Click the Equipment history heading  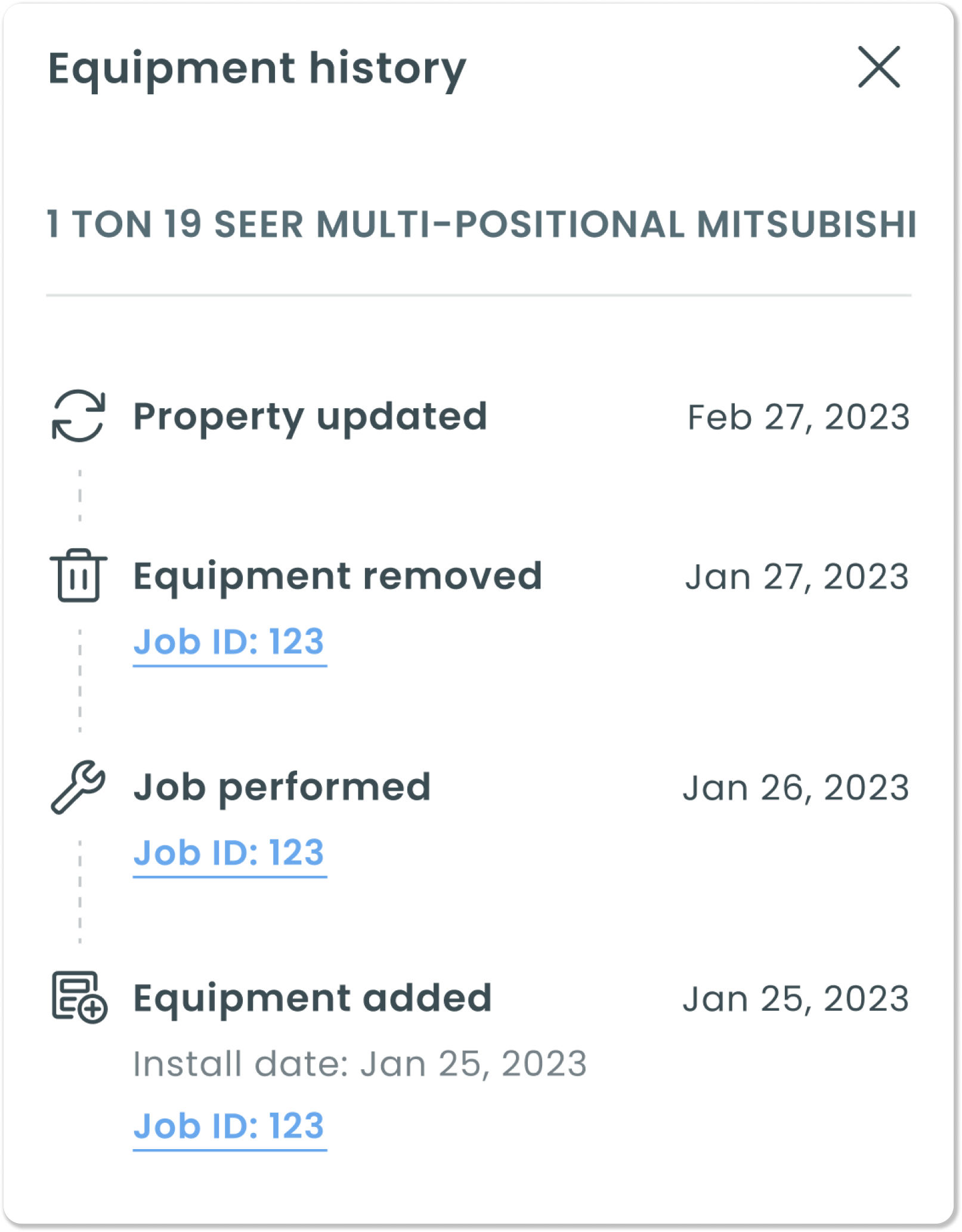coord(257,69)
